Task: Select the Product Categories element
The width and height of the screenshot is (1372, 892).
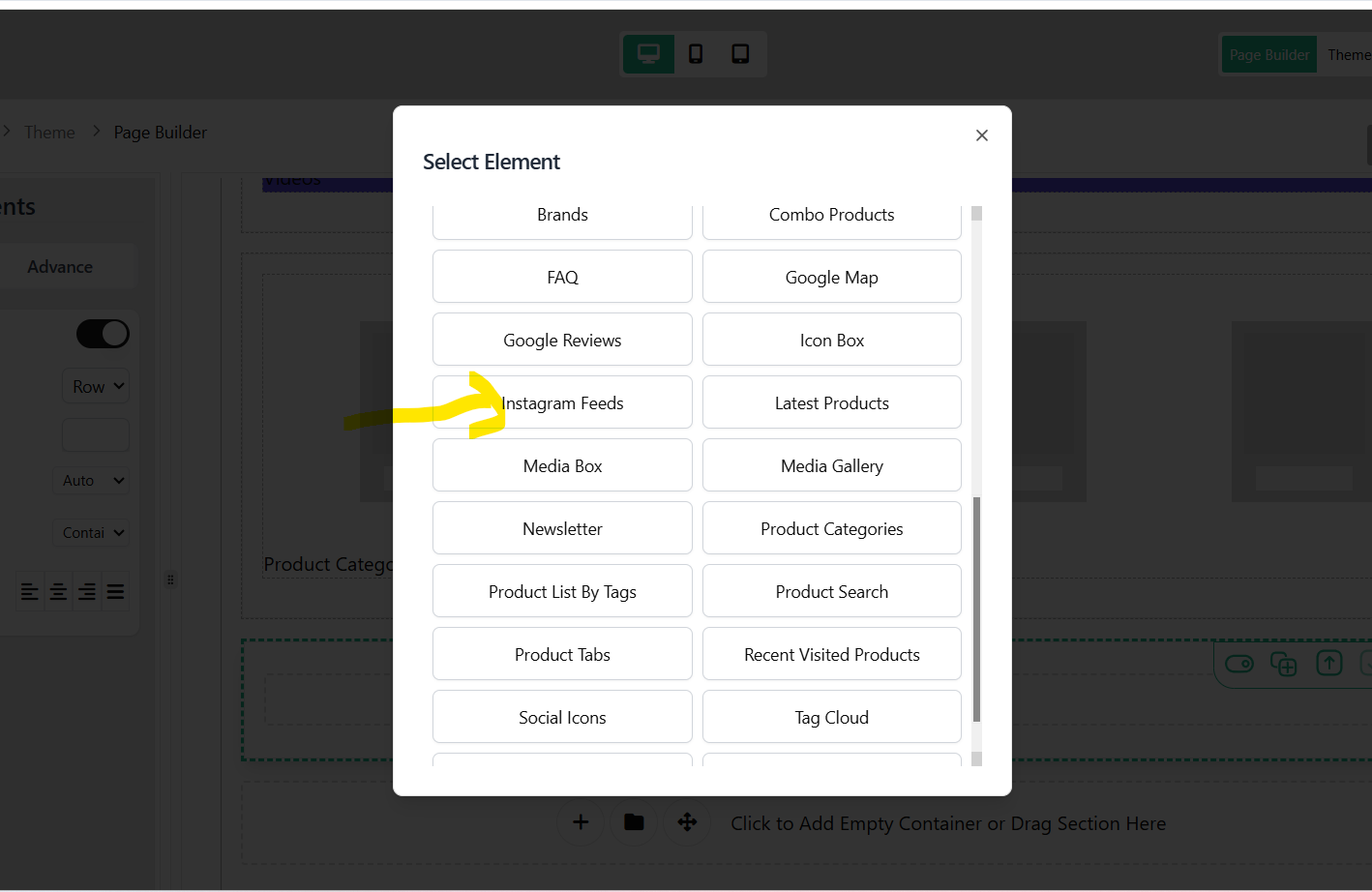Action: coord(832,528)
